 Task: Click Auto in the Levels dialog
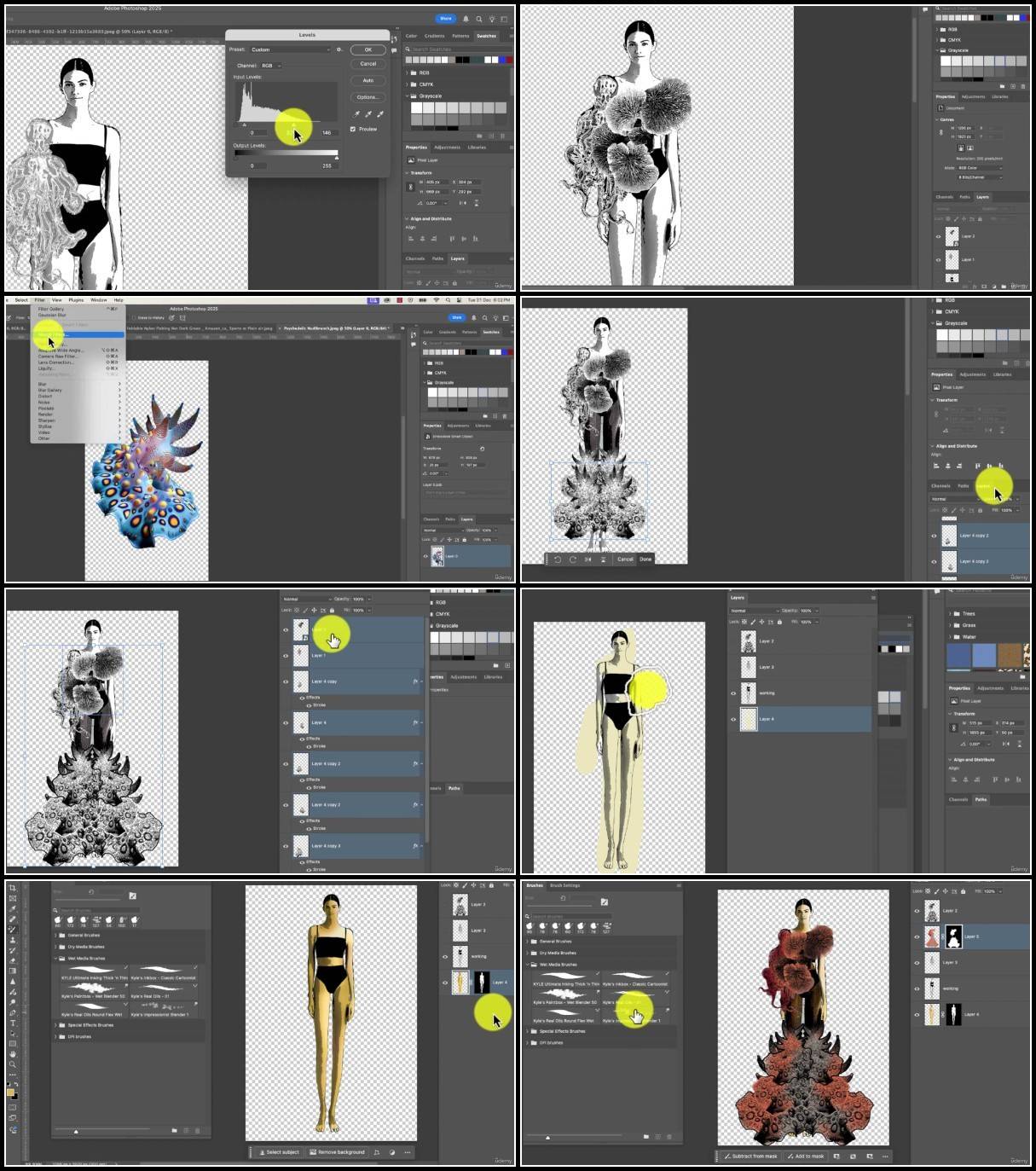[x=368, y=80]
